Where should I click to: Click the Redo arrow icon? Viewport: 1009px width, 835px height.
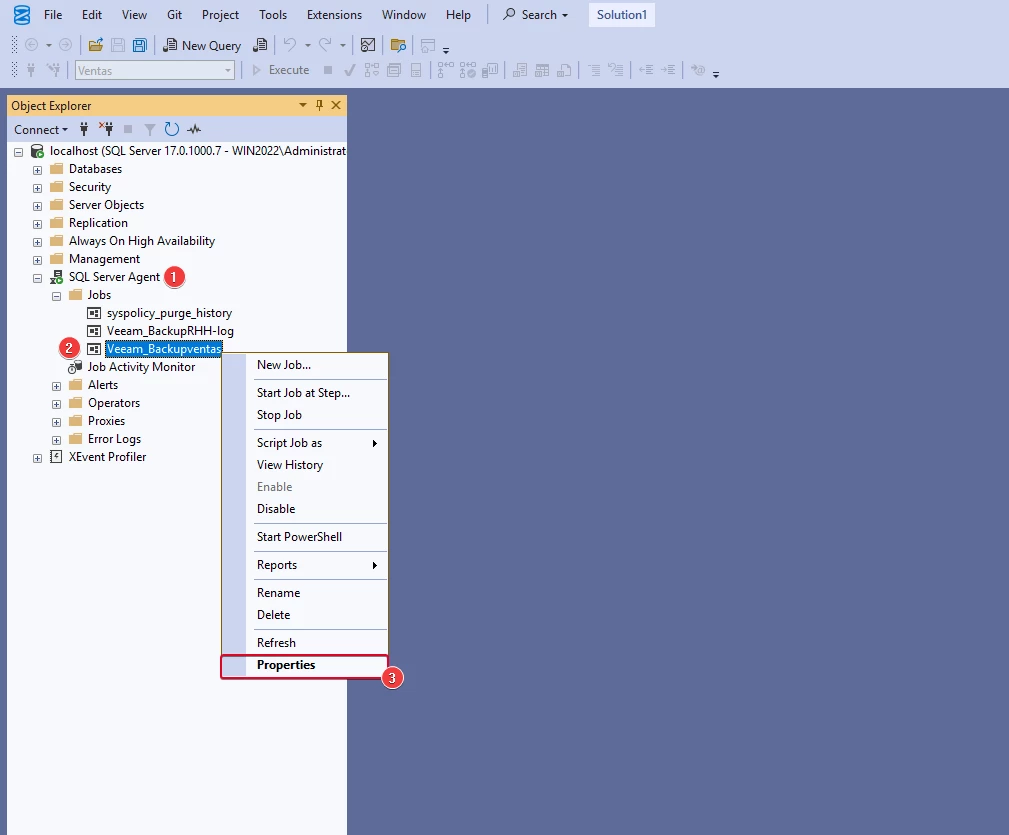coord(326,45)
